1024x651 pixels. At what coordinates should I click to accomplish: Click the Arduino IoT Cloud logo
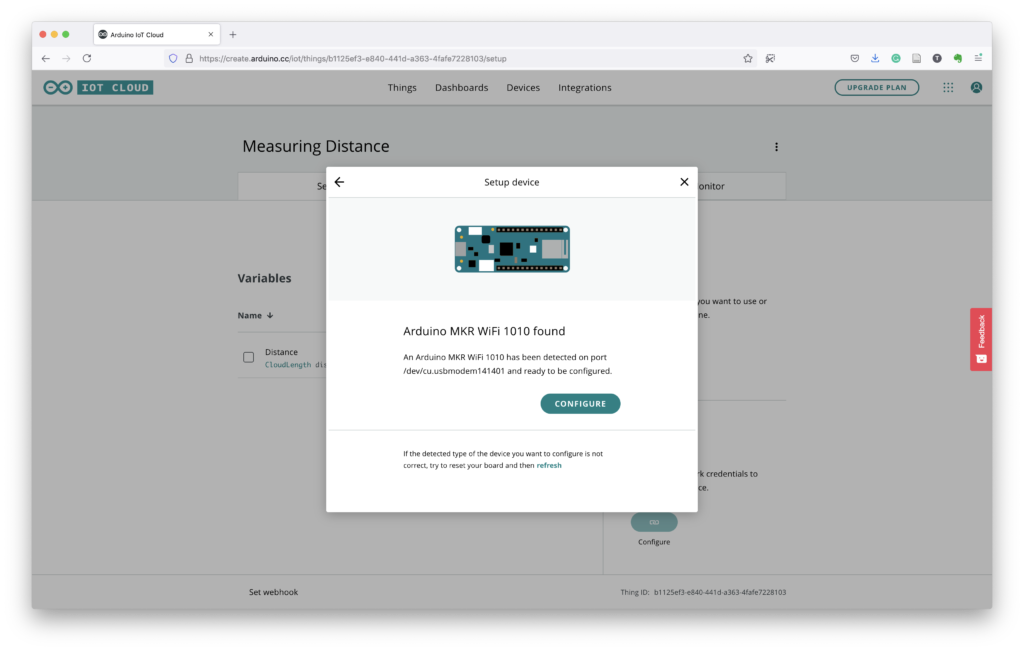point(98,87)
